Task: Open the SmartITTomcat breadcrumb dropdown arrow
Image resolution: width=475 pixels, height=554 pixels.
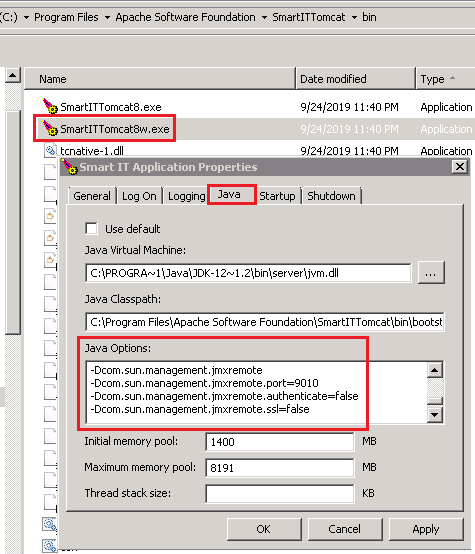Action: pos(354,17)
